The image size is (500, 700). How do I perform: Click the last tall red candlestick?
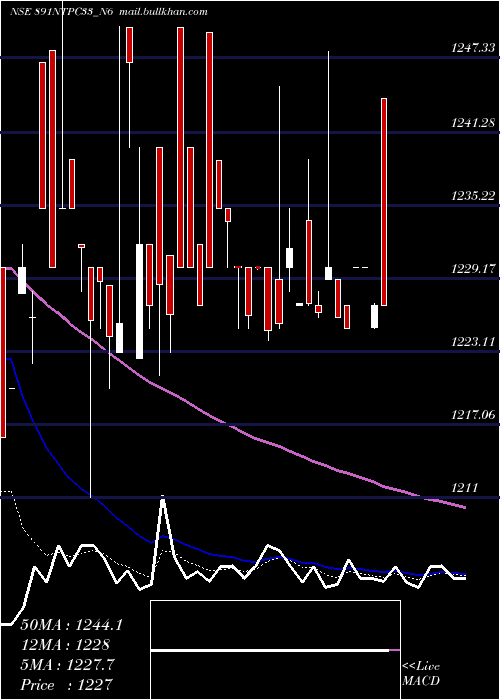click(383, 202)
